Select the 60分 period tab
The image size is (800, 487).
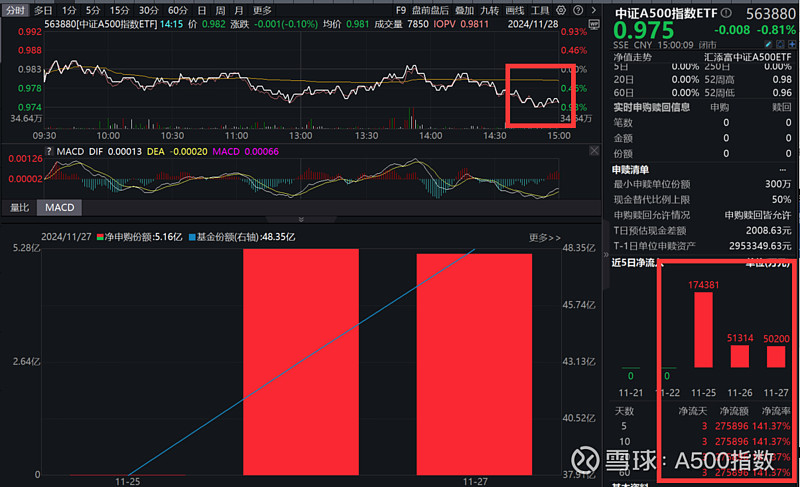pos(178,10)
